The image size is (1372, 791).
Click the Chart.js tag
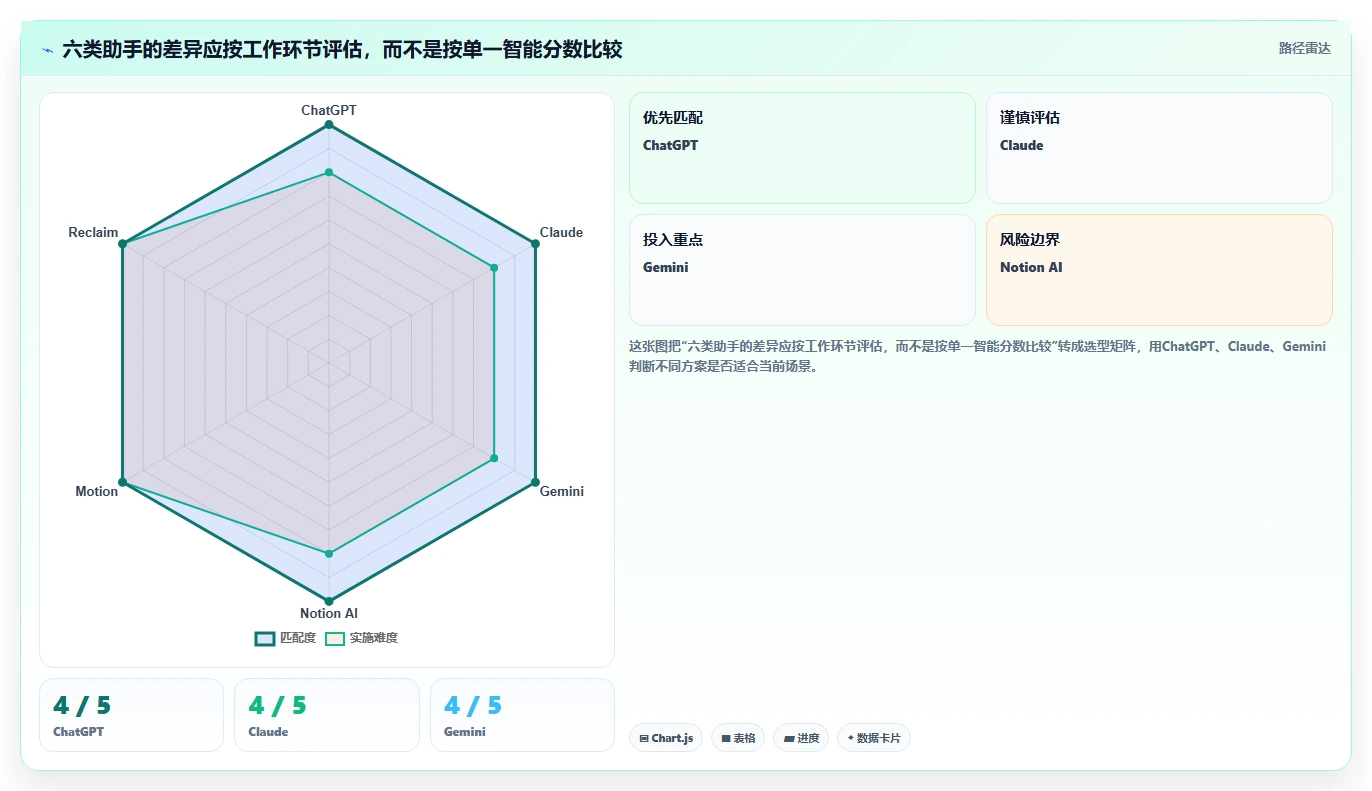[x=666, y=738]
